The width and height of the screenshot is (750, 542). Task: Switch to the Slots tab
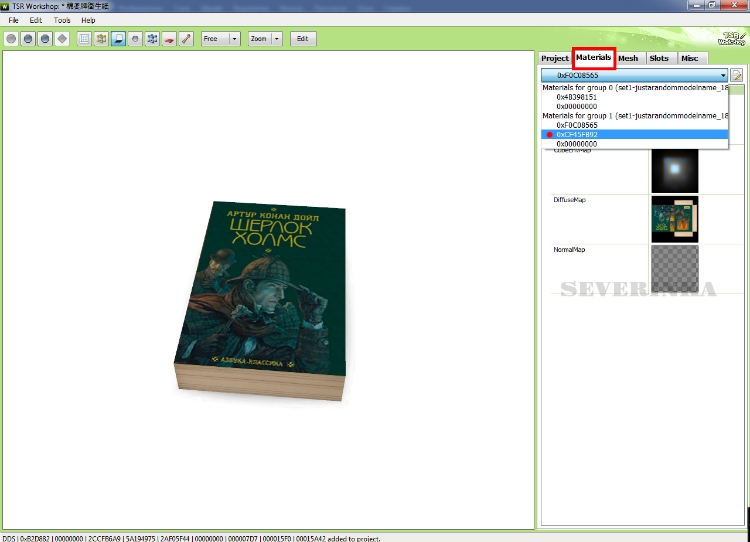pyautogui.click(x=658, y=58)
